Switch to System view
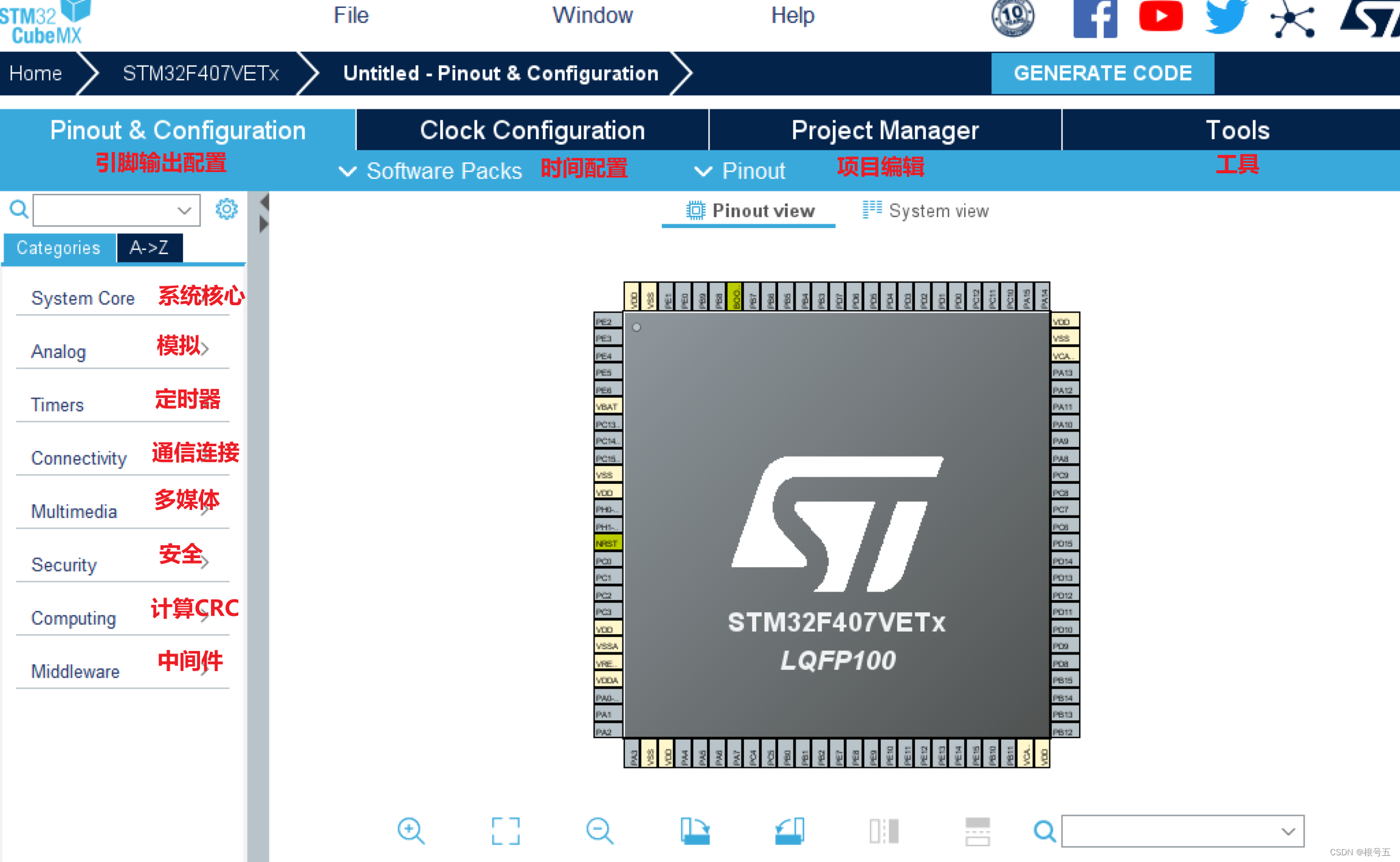1400x862 pixels. point(926,211)
